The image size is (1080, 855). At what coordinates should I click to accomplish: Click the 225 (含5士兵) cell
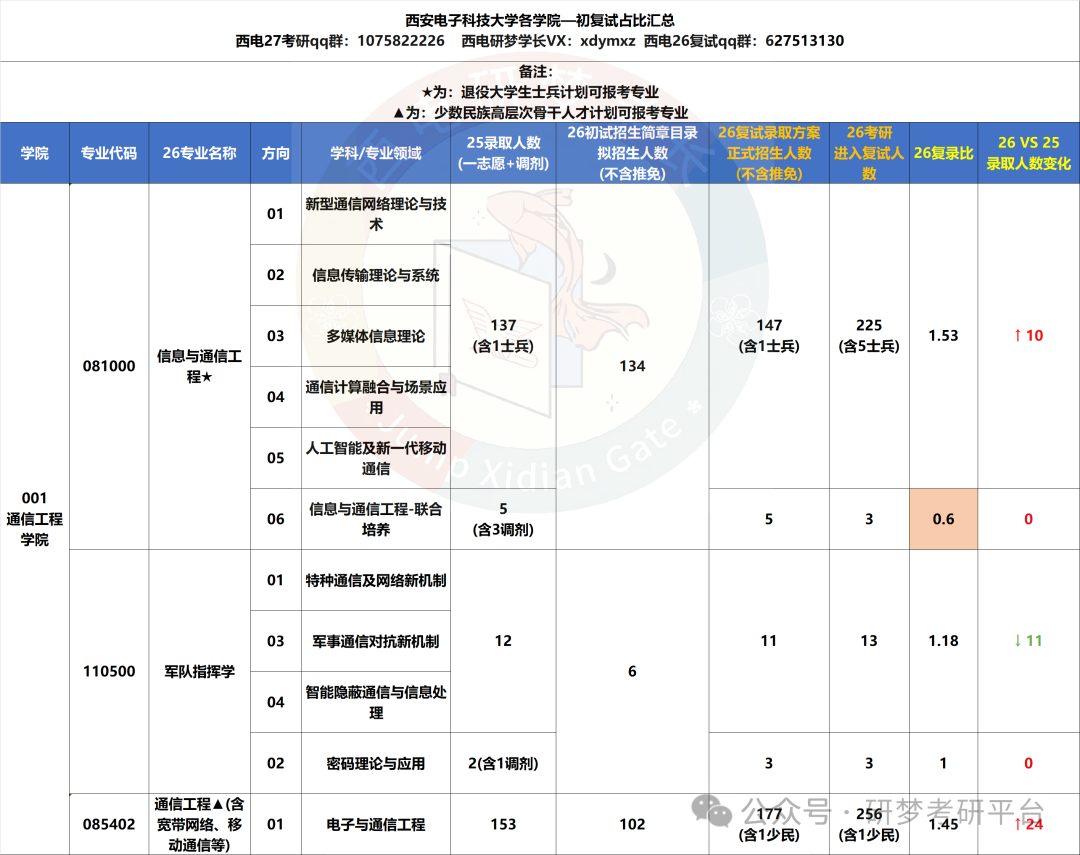pos(869,336)
